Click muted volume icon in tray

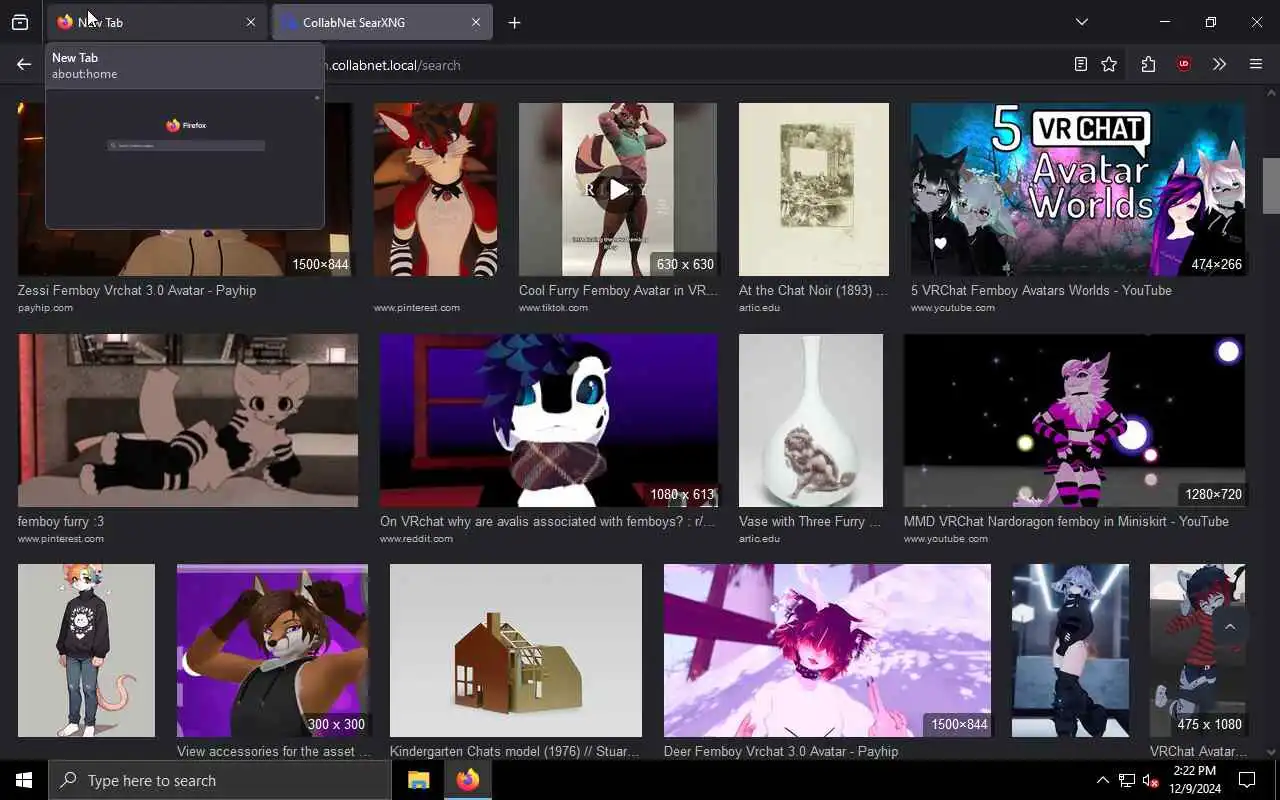click(x=1151, y=780)
